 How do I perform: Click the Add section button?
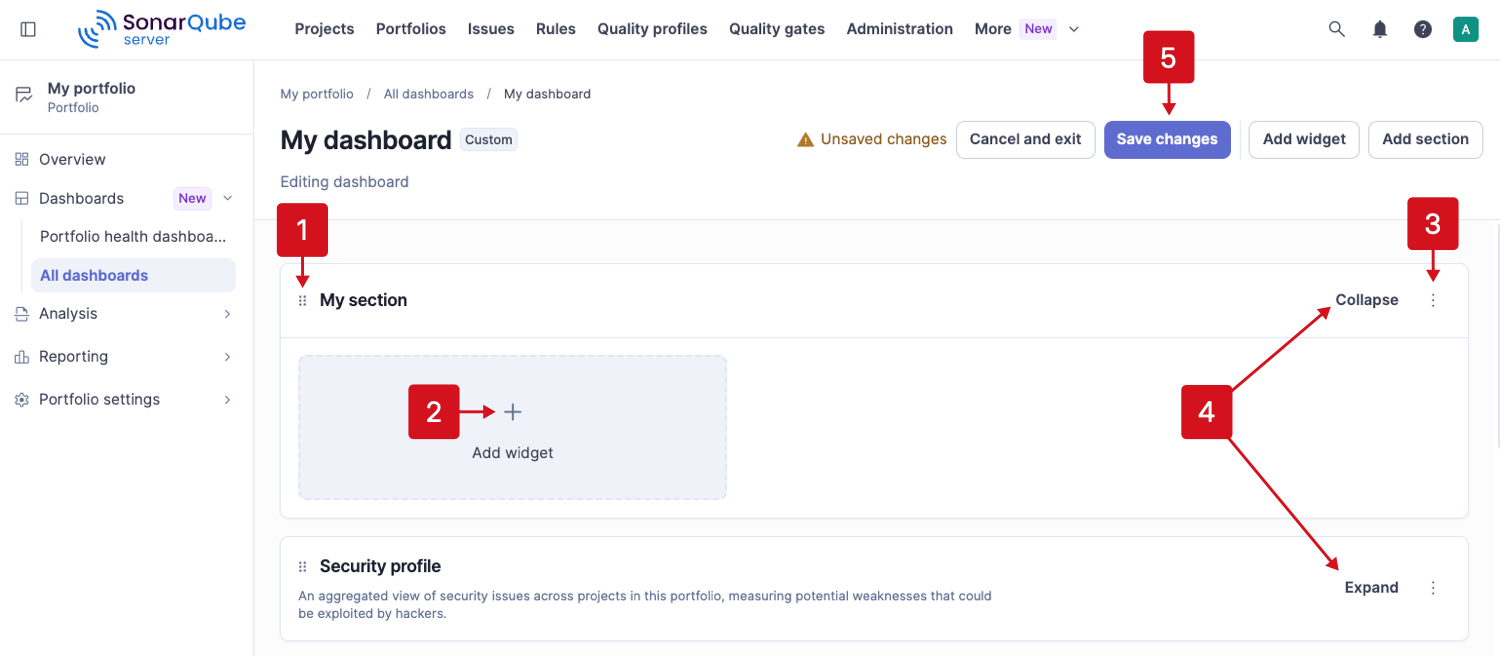click(x=1425, y=140)
